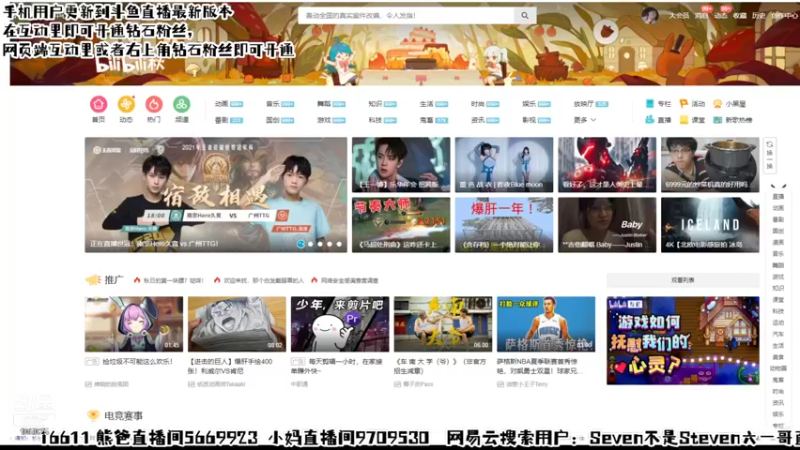Click 大会员 in the top bar

tap(679, 16)
